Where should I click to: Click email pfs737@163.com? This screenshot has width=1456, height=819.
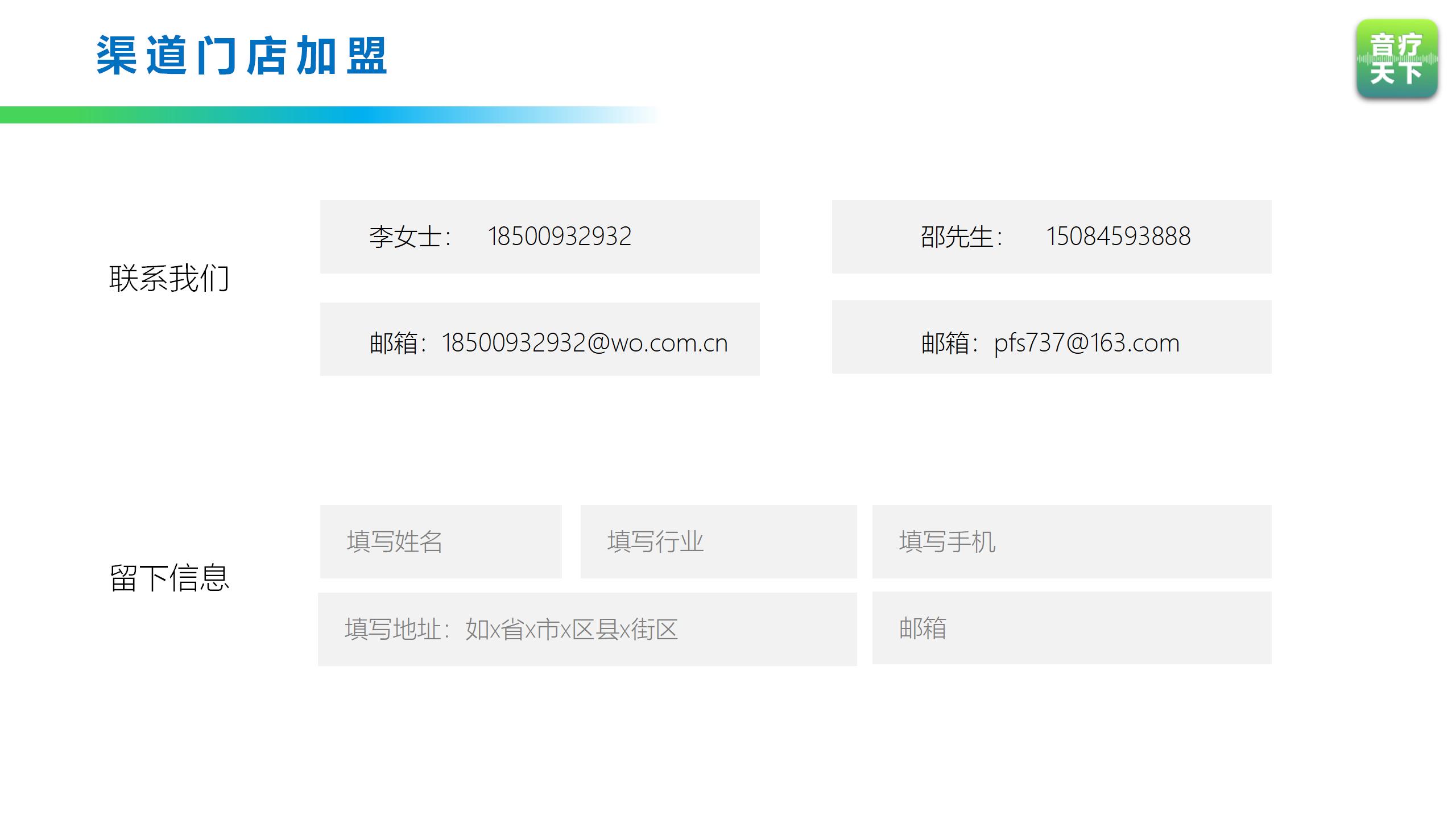pyautogui.click(x=1086, y=344)
